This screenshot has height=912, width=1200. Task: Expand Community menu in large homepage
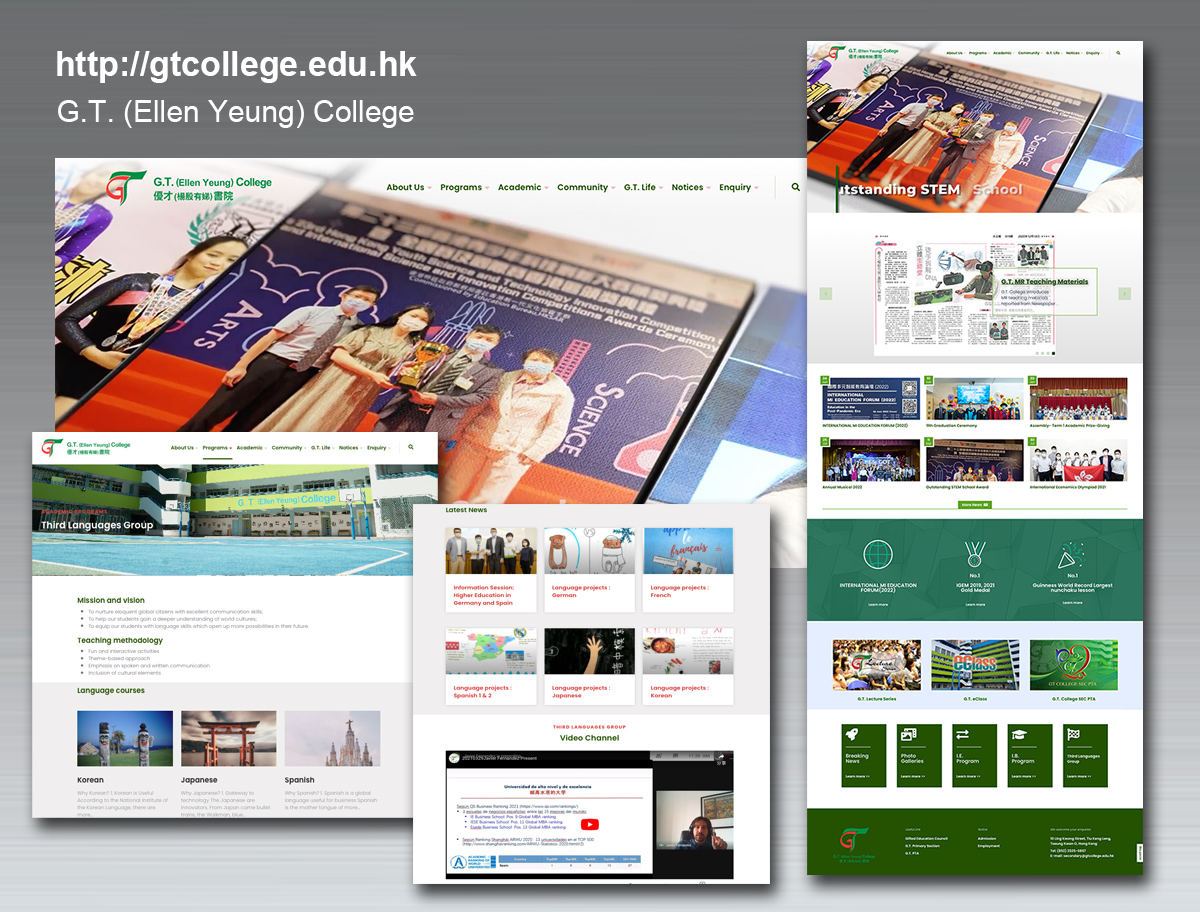[x=586, y=187]
